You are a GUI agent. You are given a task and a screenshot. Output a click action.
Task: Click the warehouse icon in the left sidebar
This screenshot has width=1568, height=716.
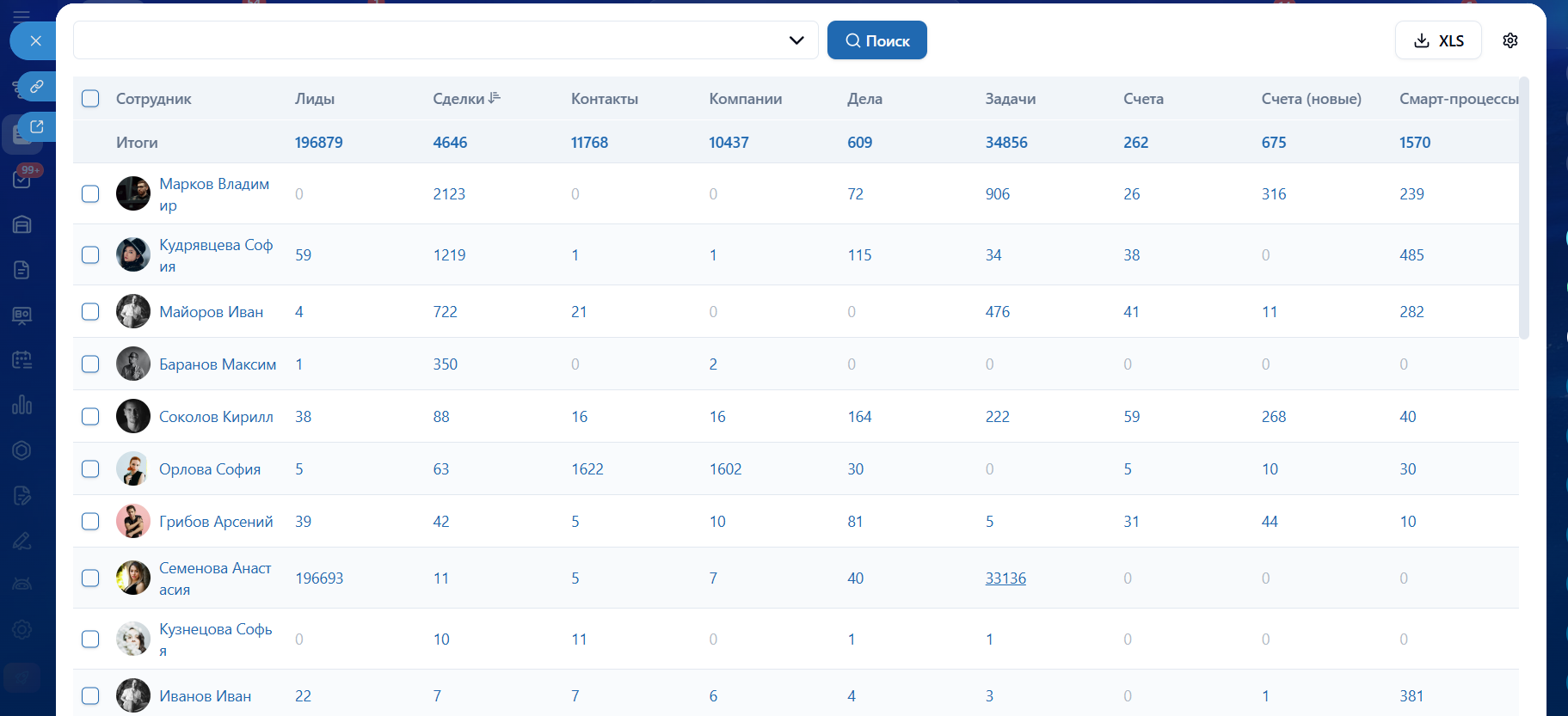tap(22, 224)
